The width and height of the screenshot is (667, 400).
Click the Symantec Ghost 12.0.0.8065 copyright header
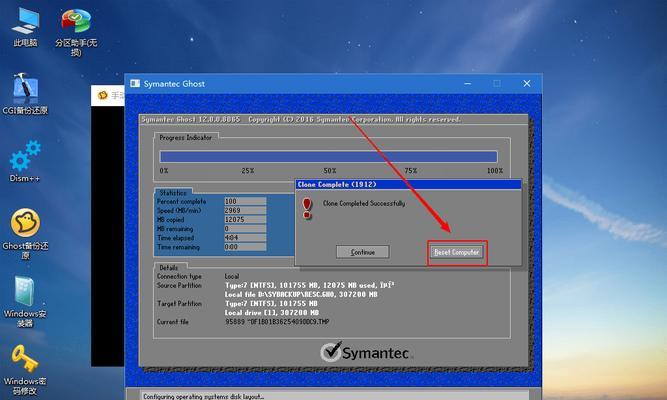[301, 120]
